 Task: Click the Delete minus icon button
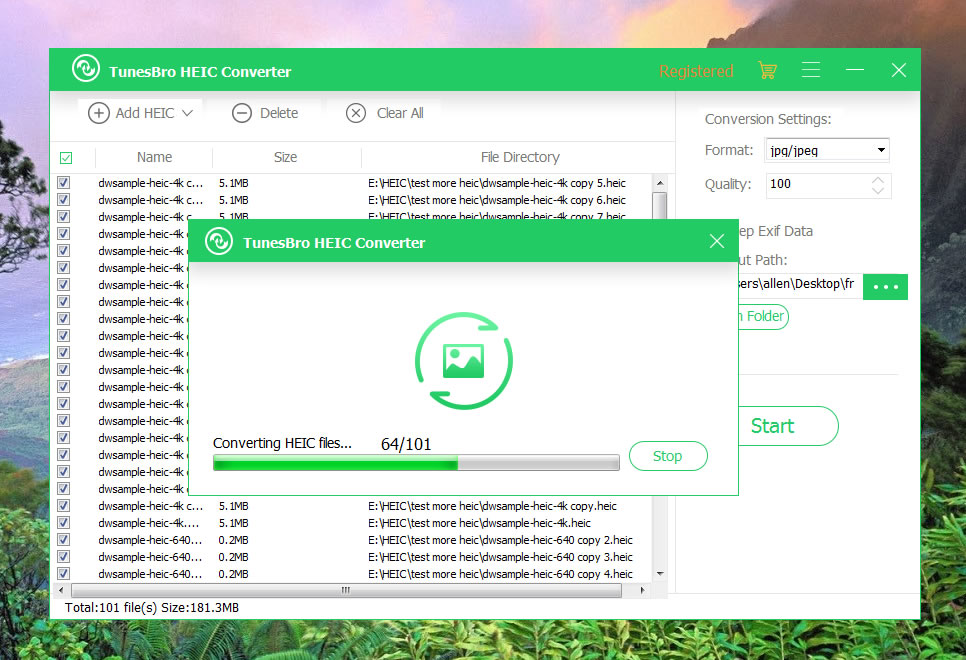point(242,113)
